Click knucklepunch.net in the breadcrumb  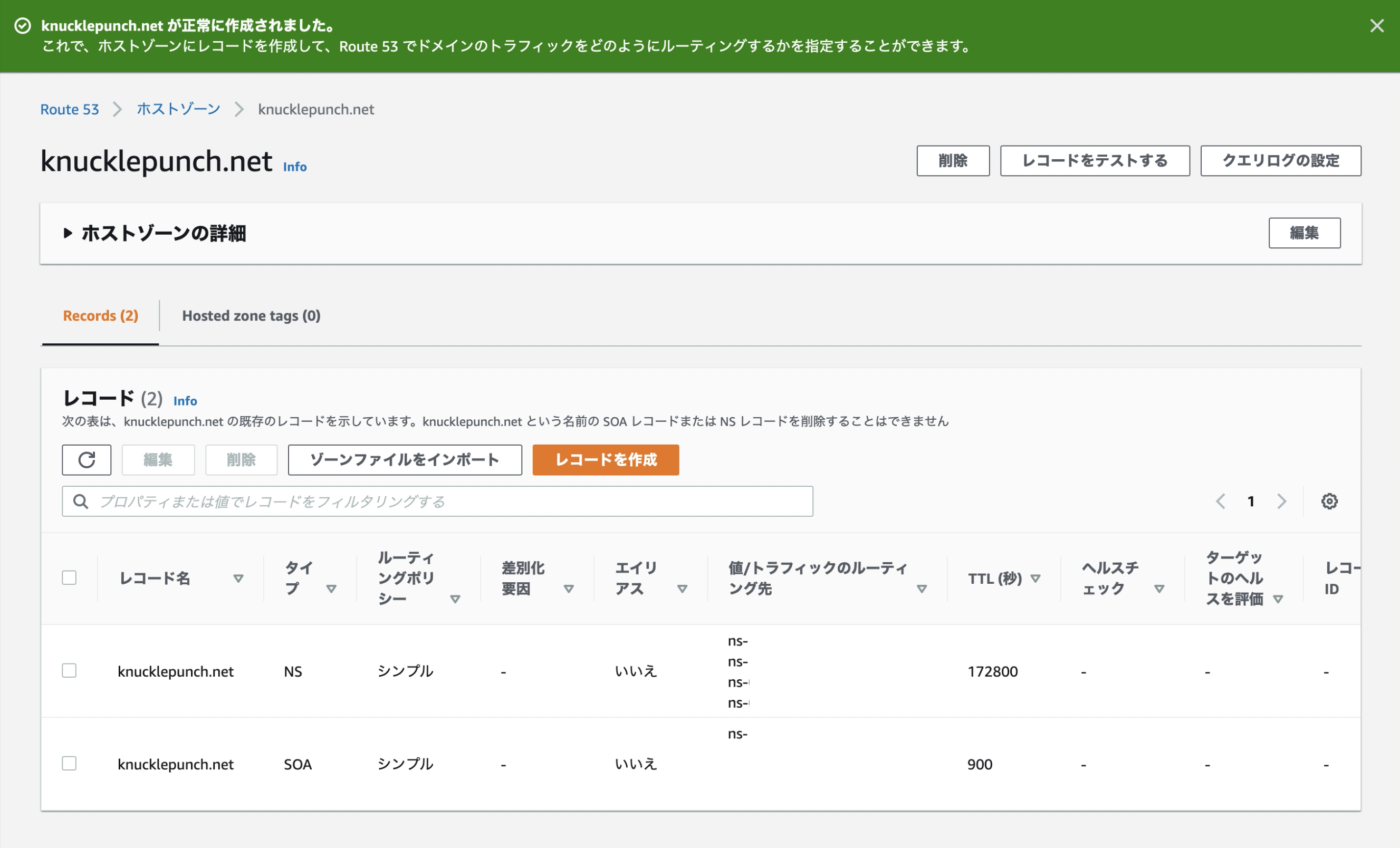coord(316,109)
